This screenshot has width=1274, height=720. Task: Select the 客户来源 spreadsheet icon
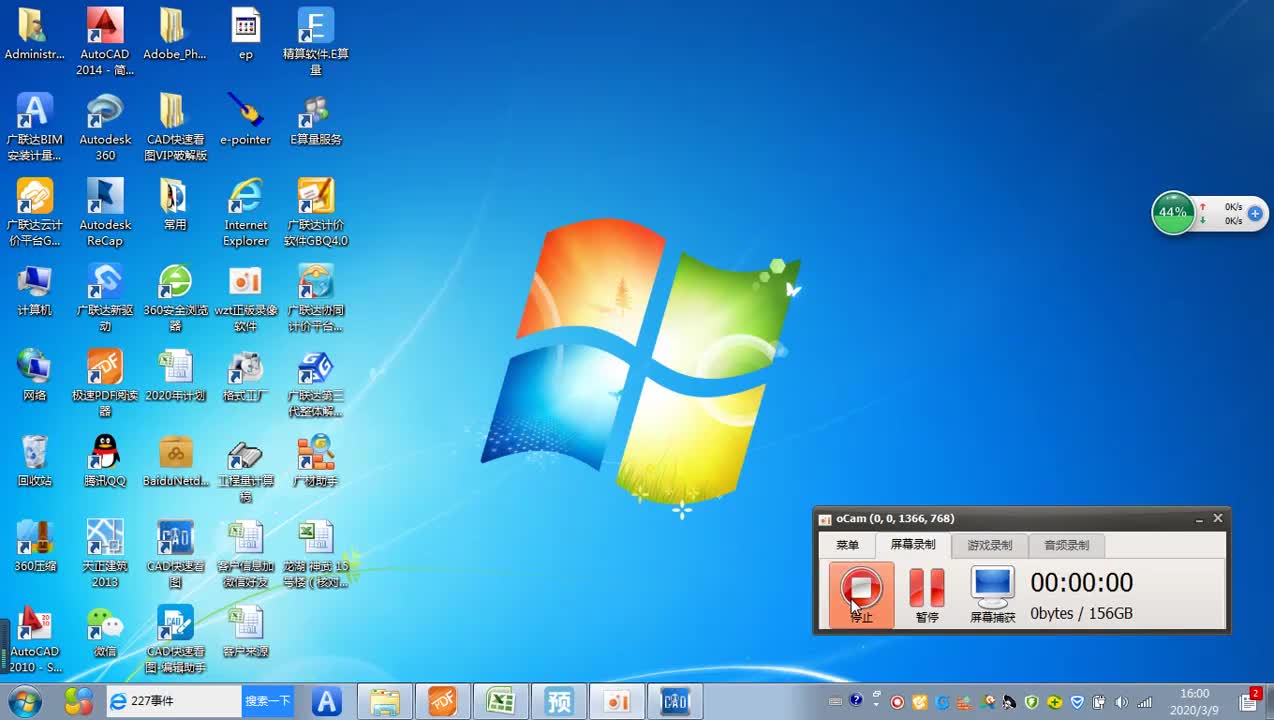[x=246, y=629]
